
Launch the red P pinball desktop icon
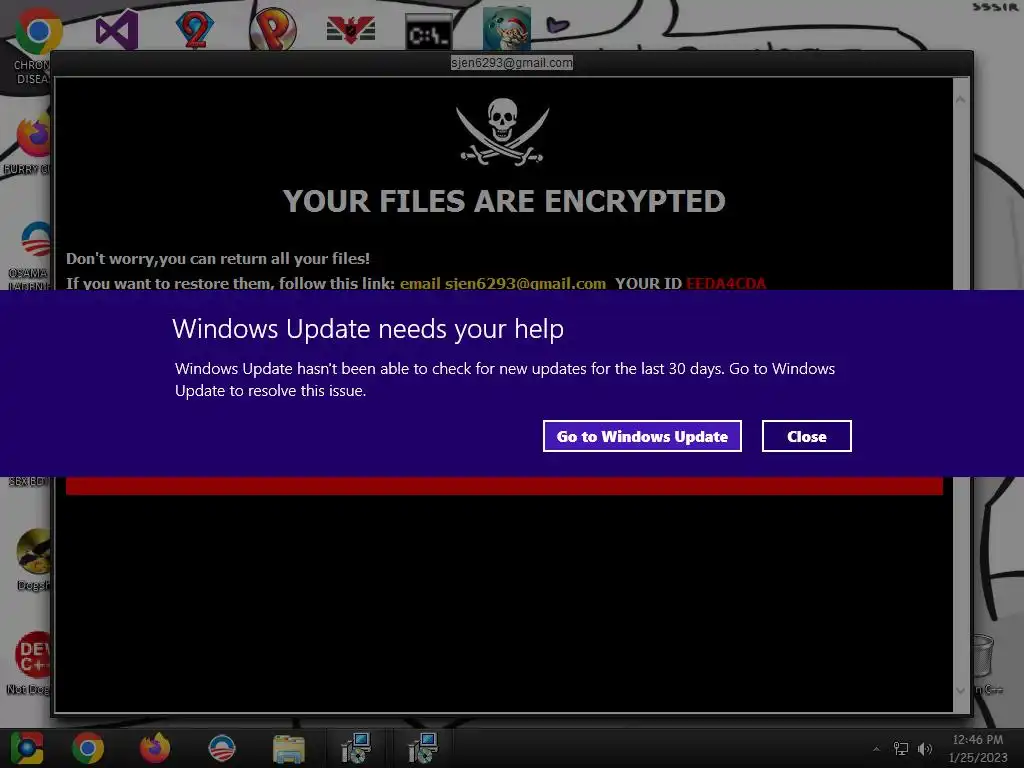click(x=274, y=29)
